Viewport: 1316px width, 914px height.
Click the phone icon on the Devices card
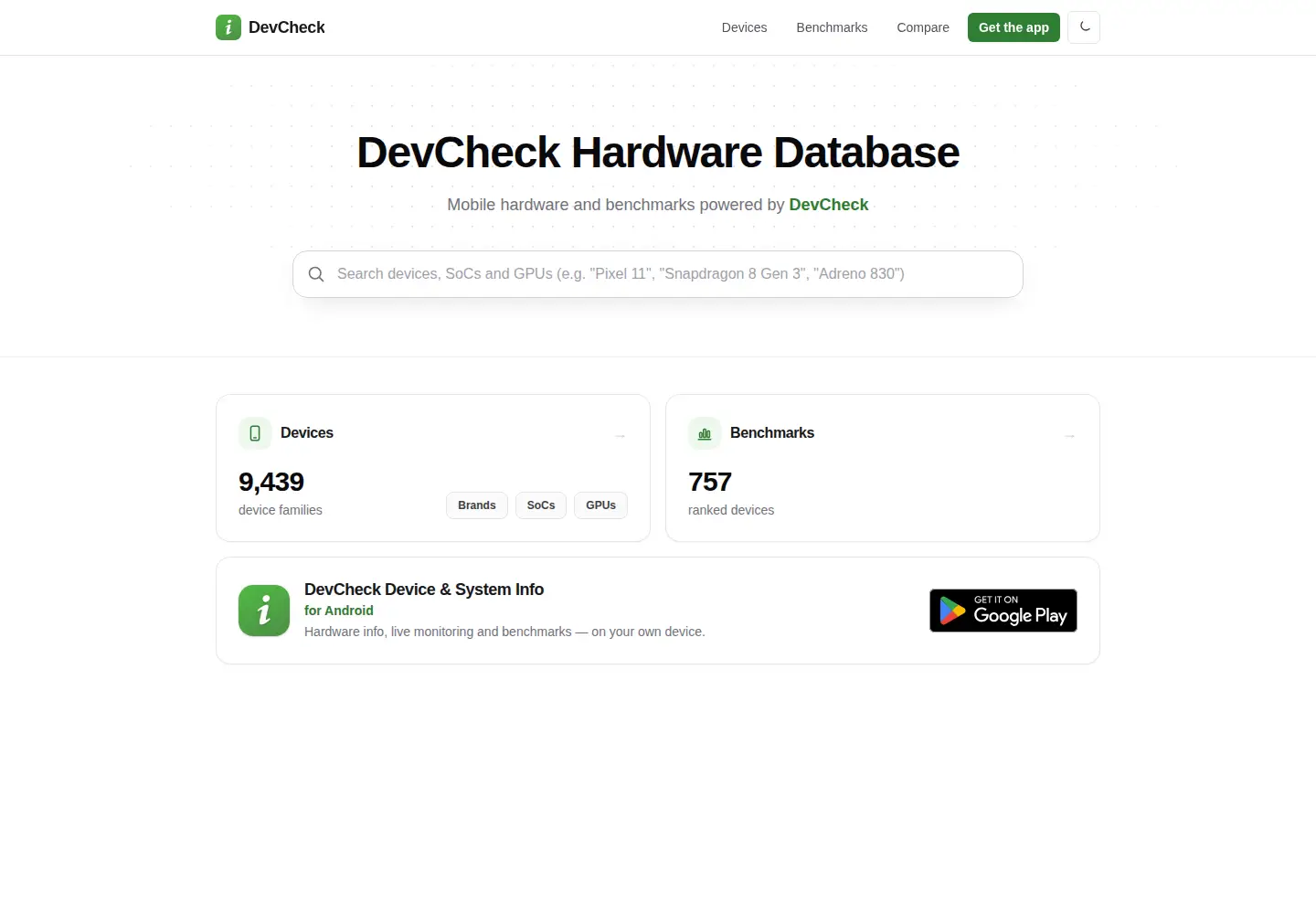[x=255, y=433]
